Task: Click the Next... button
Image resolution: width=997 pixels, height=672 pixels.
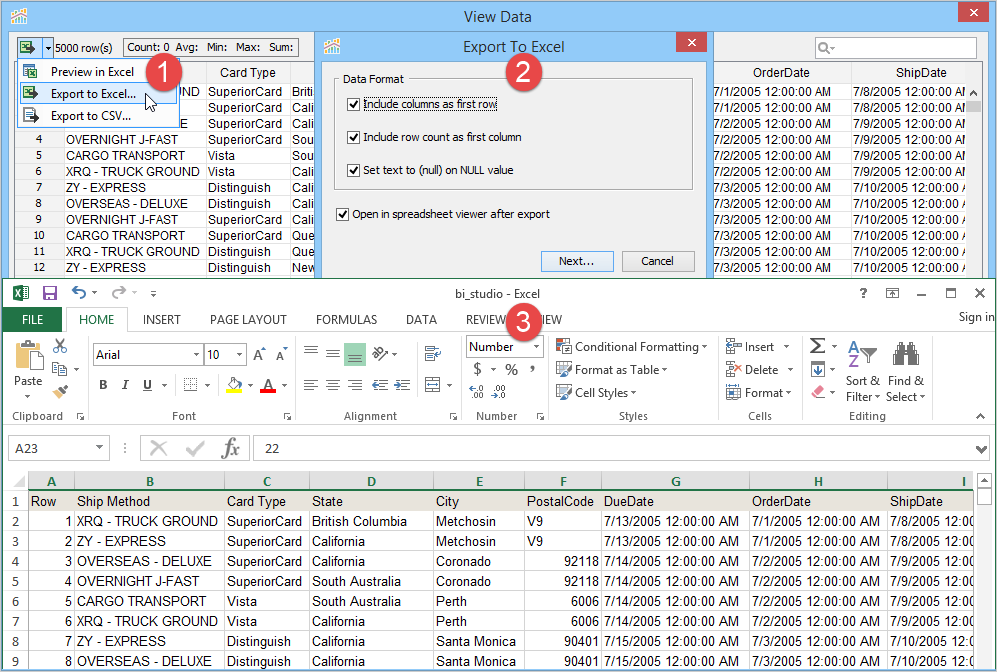Action: coord(577,261)
